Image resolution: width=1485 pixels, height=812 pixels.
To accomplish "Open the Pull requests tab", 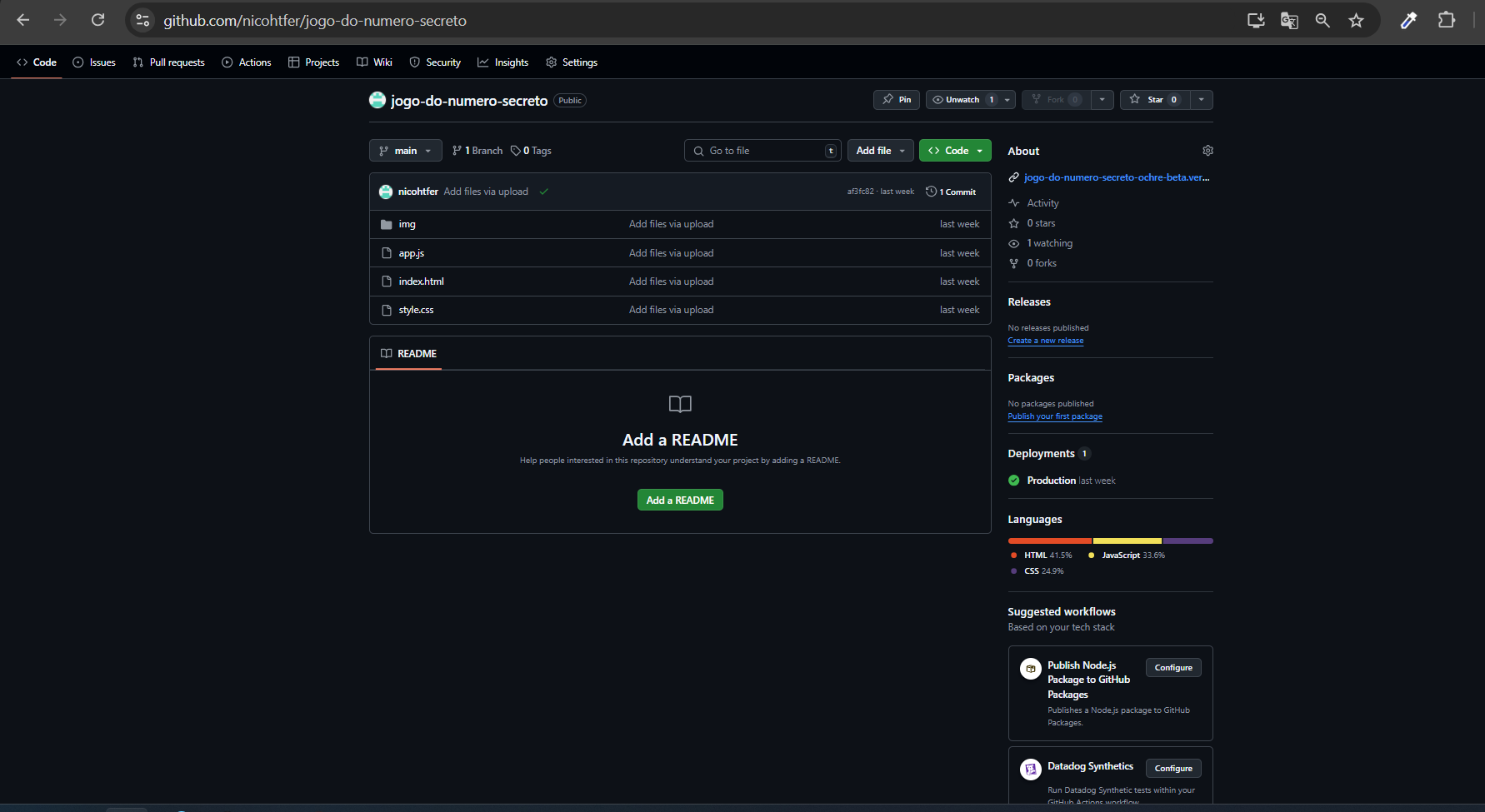I will 168,62.
